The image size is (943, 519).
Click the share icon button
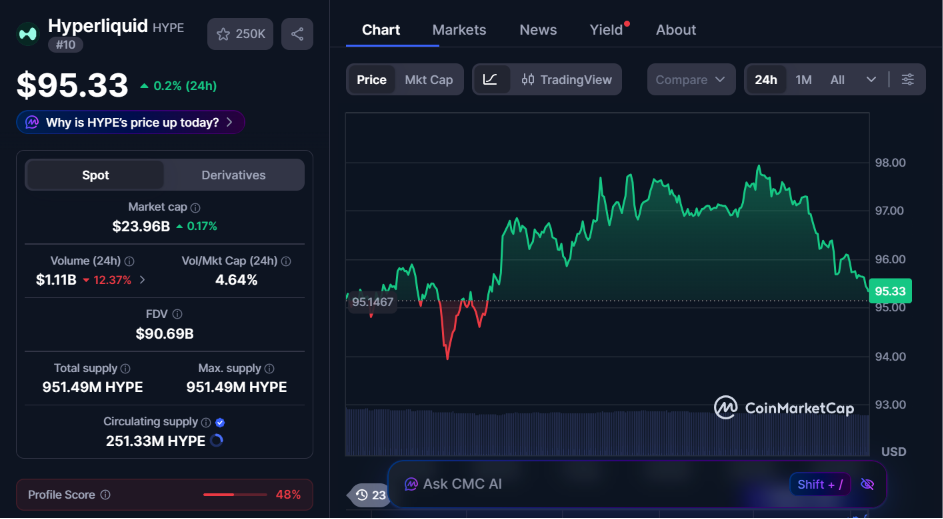pyautogui.click(x=297, y=34)
